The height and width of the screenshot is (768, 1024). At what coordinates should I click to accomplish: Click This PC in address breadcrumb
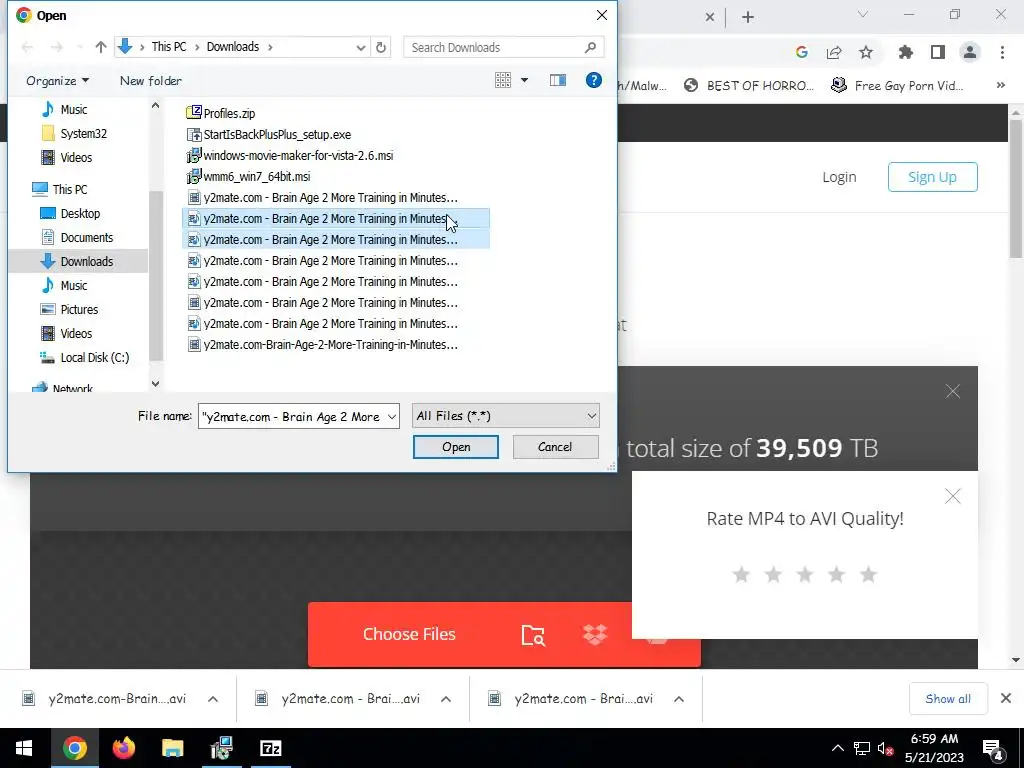pyautogui.click(x=168, y=47)
